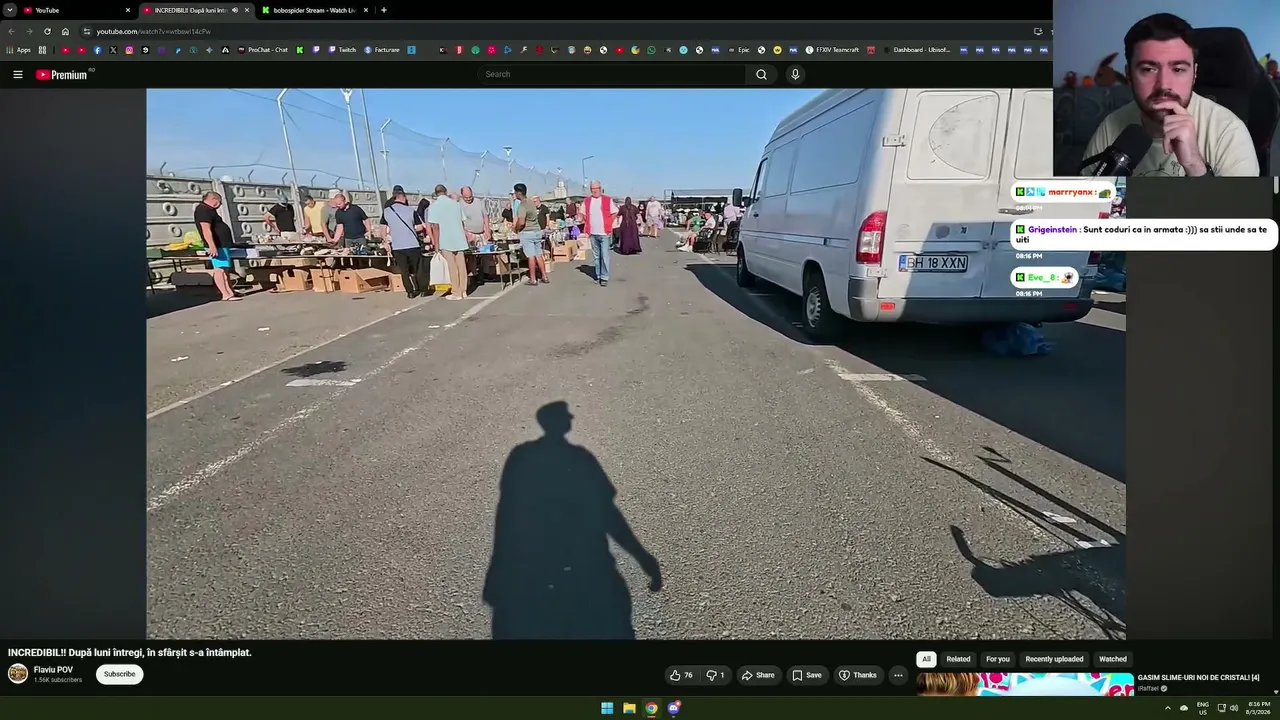The image size is (1280, 720).
Task: Start voice search with the microphone
Action: 795,74
